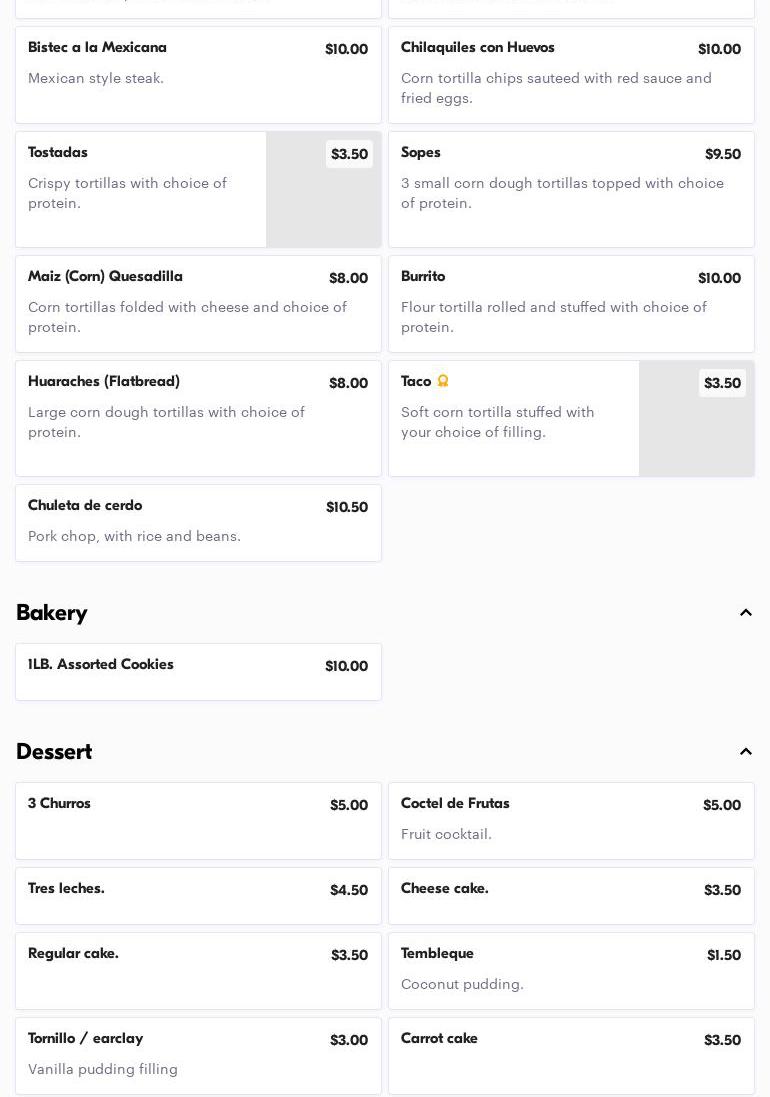Screen dimensions: 770x1097
Task: Select 1LB. Assorted Cookies
Action: coord(198,671)
